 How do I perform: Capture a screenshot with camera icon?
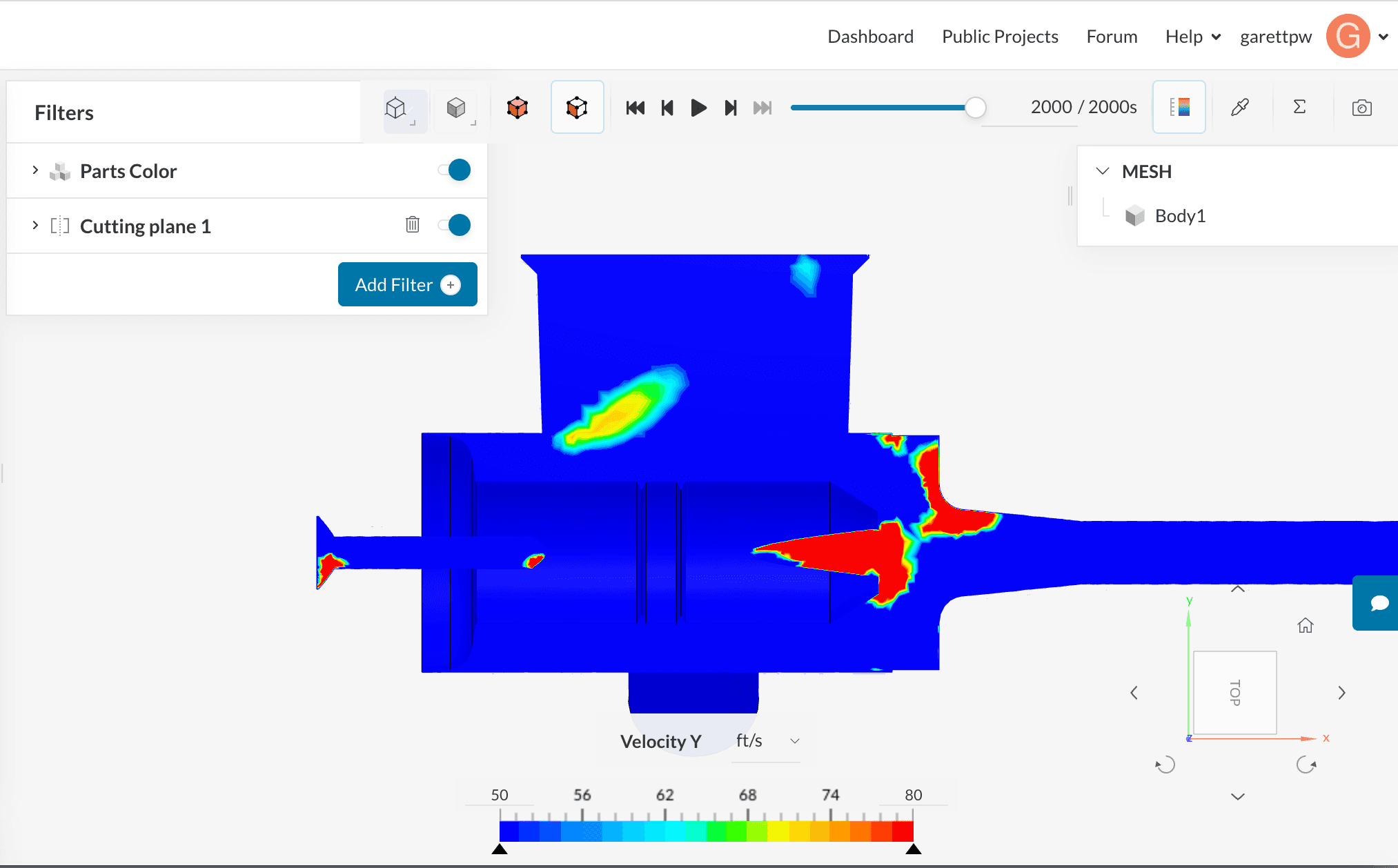(1361, 108)
